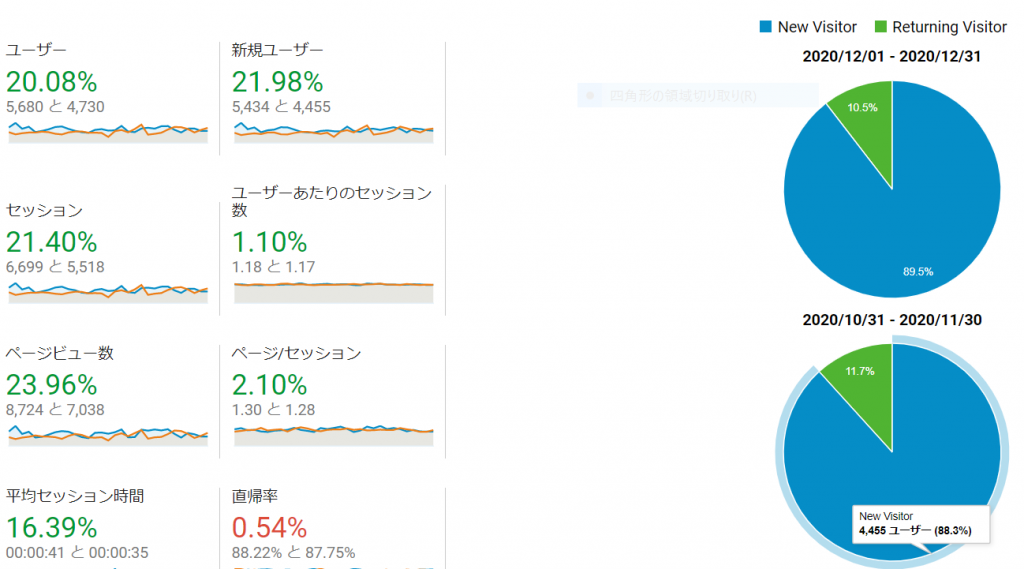Click the 平均セッション時間 16.39% metric
The height and width of the screenshot is (569, 1024).
coord(52,528)
